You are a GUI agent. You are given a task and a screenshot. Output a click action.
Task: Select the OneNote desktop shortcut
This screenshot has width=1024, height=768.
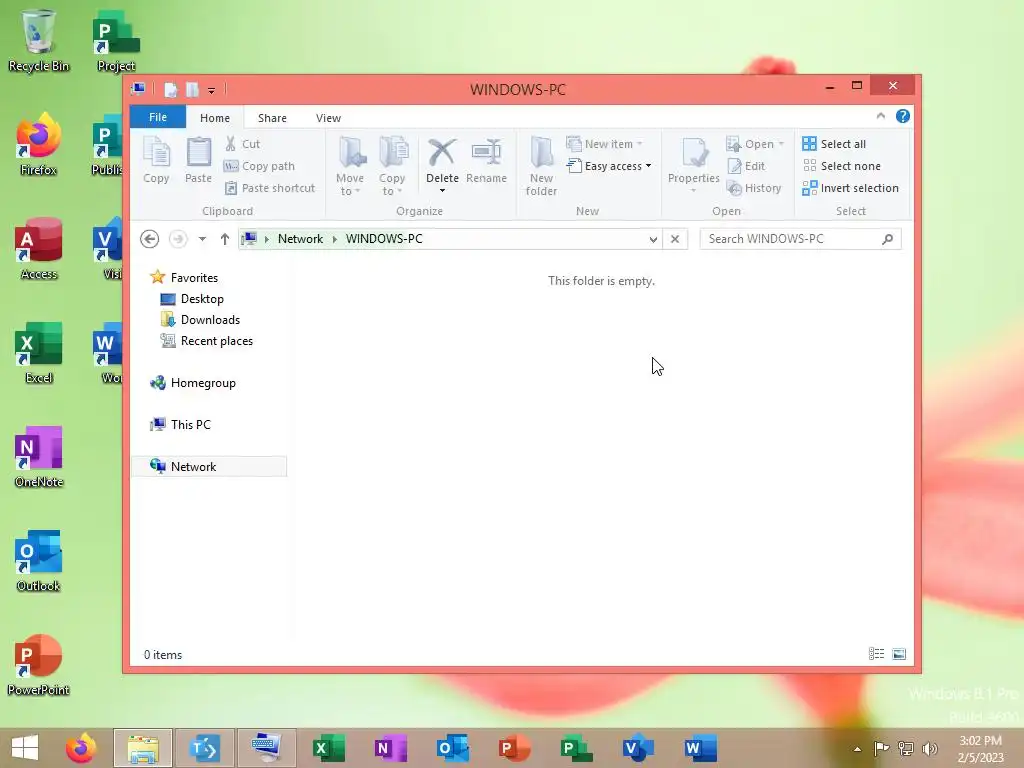pyautogui.click(x=39, y=457)
